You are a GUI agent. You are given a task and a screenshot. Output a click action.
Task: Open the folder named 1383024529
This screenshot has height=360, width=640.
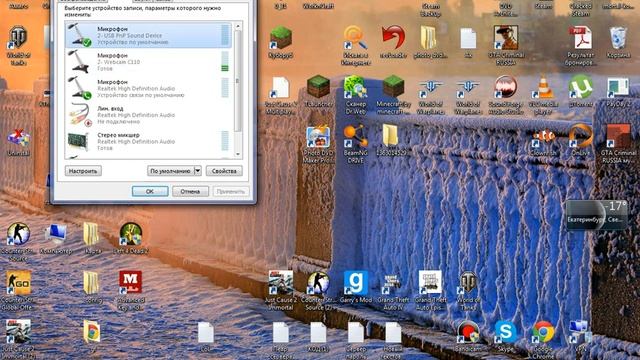click(391, 140)
